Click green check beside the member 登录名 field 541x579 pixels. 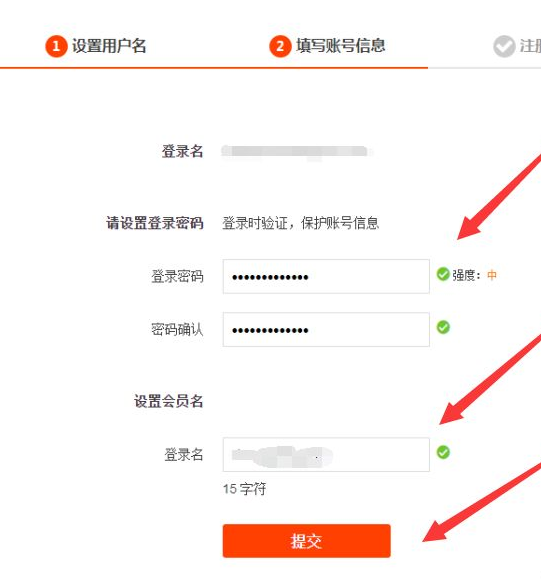coord(443,452)
